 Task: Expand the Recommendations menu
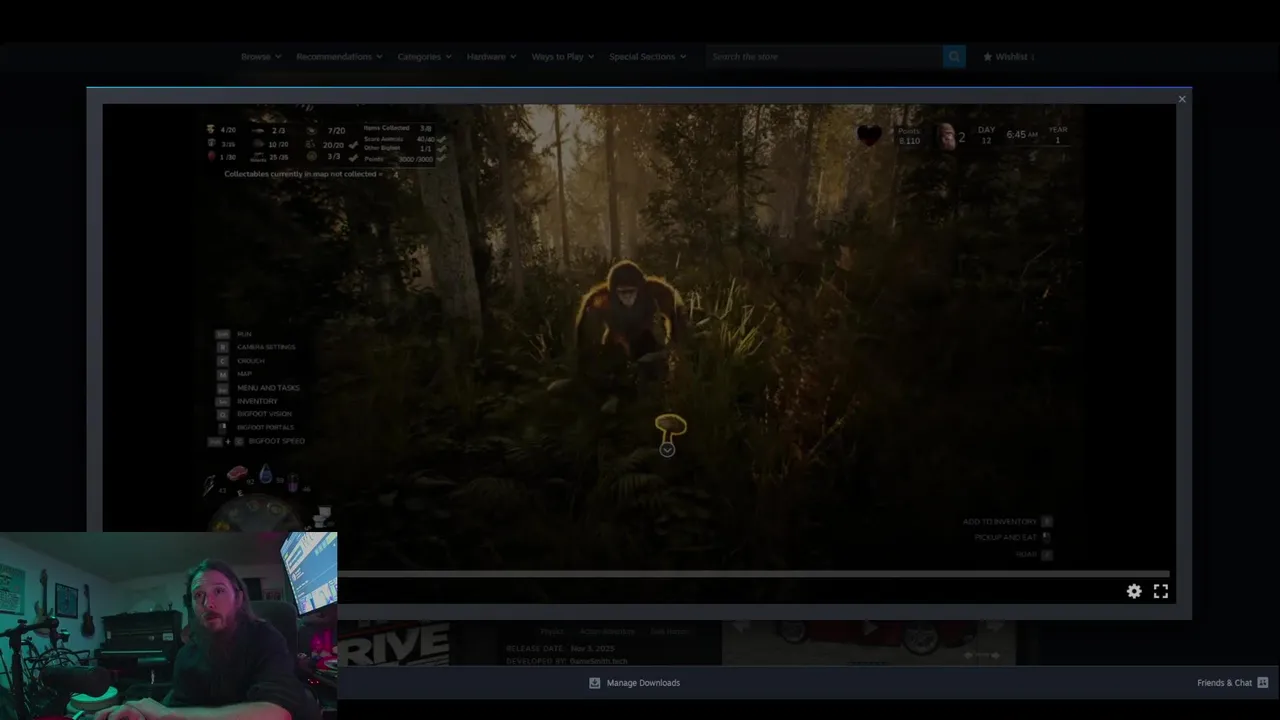[339, 57]
